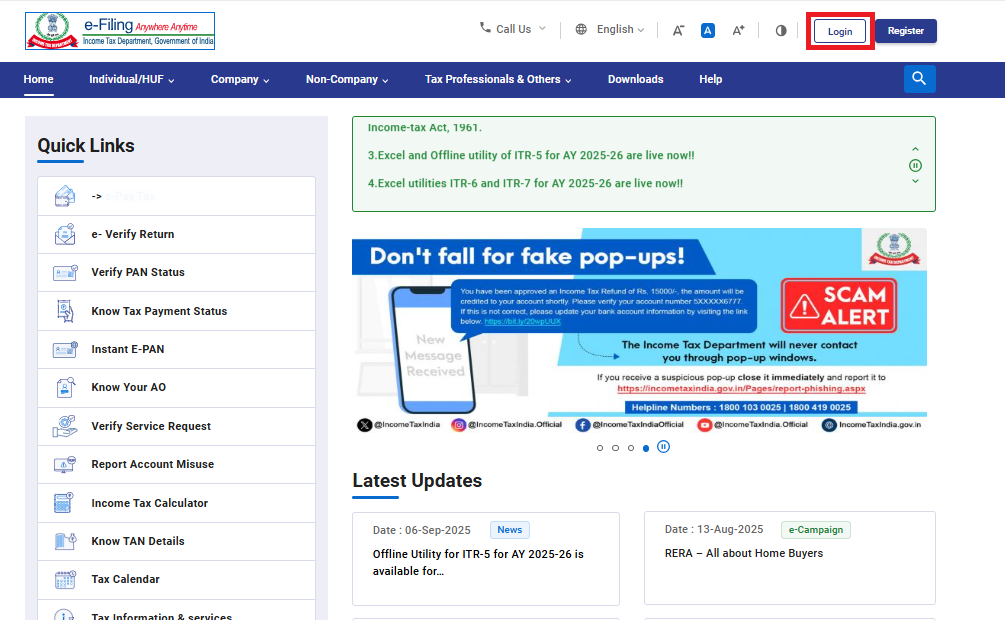1005x620 pixels.
Task: Open the e-Verify Return quick link
Action: click(x=132, y=234)
